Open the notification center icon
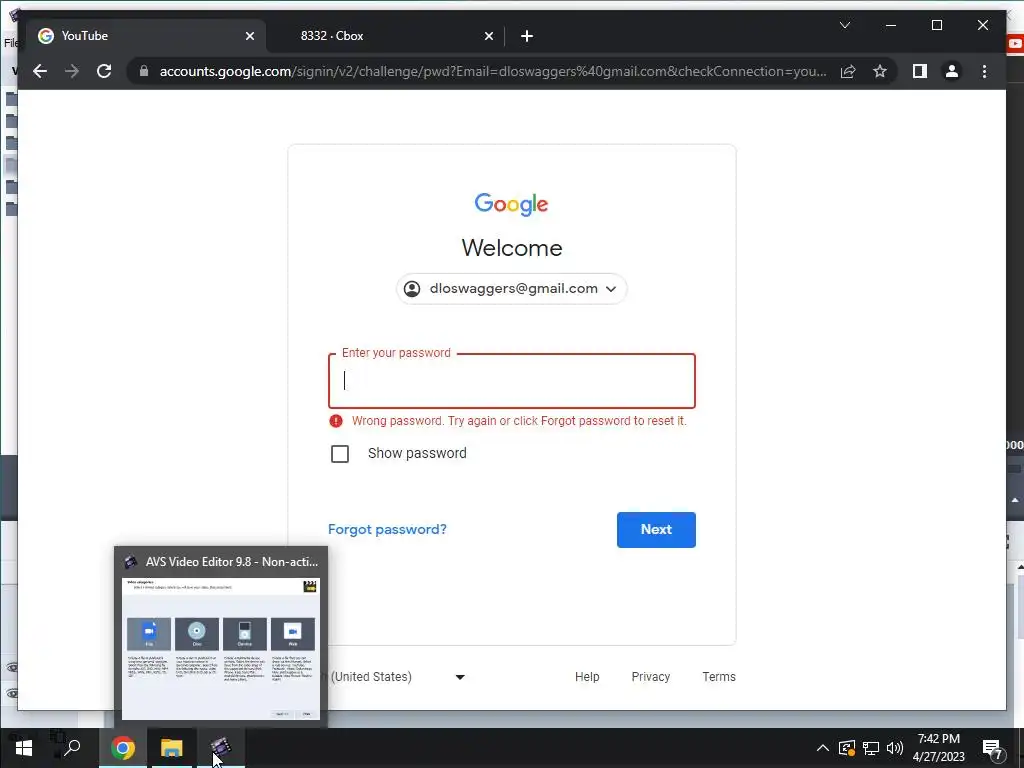This screenshot has height=768, width=1024. tap(993, 749)
